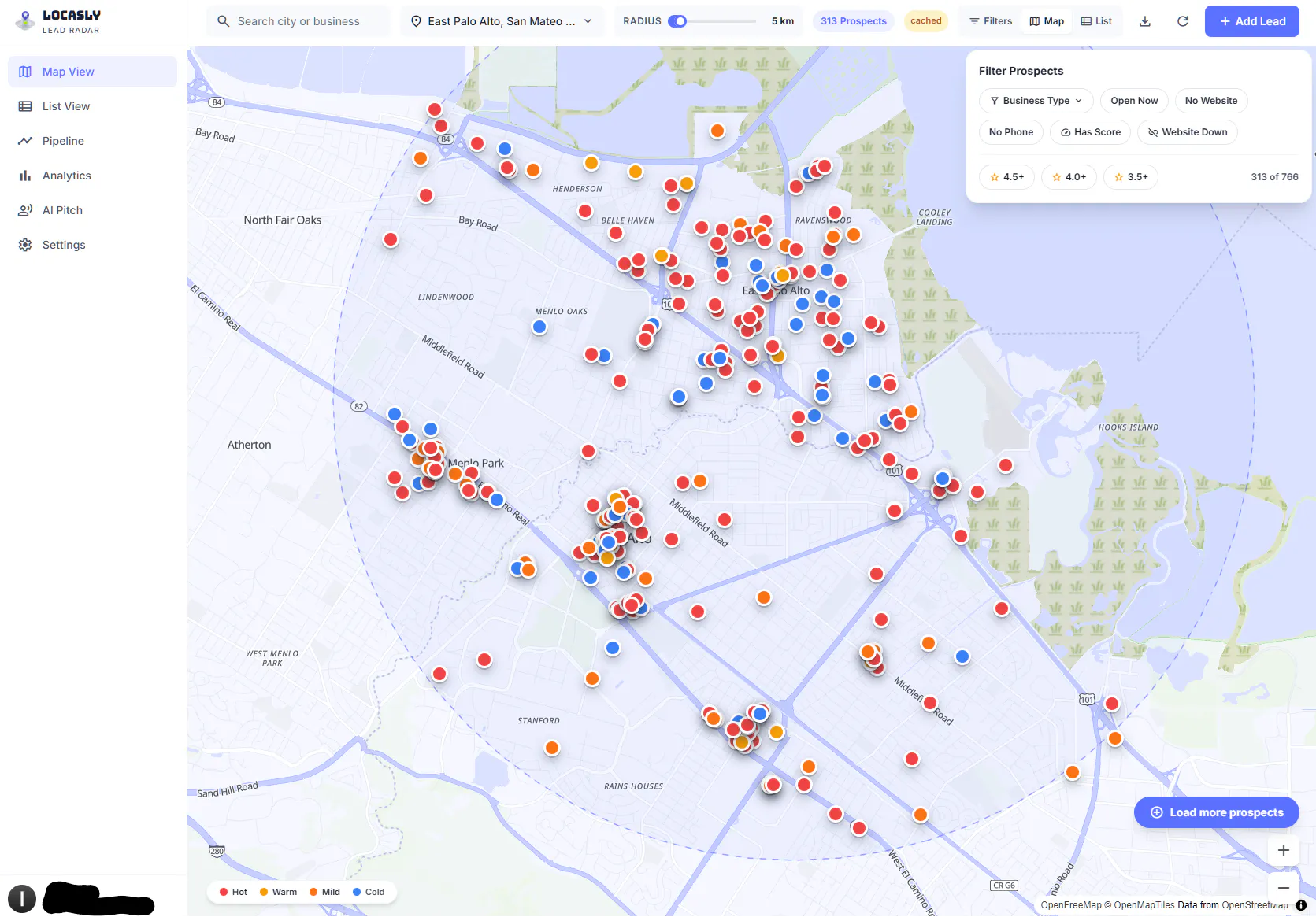The height and width of the screenshot is (917, 1316).
Task: Click the chevron on the location selector
Action: [x=588, y=21]
